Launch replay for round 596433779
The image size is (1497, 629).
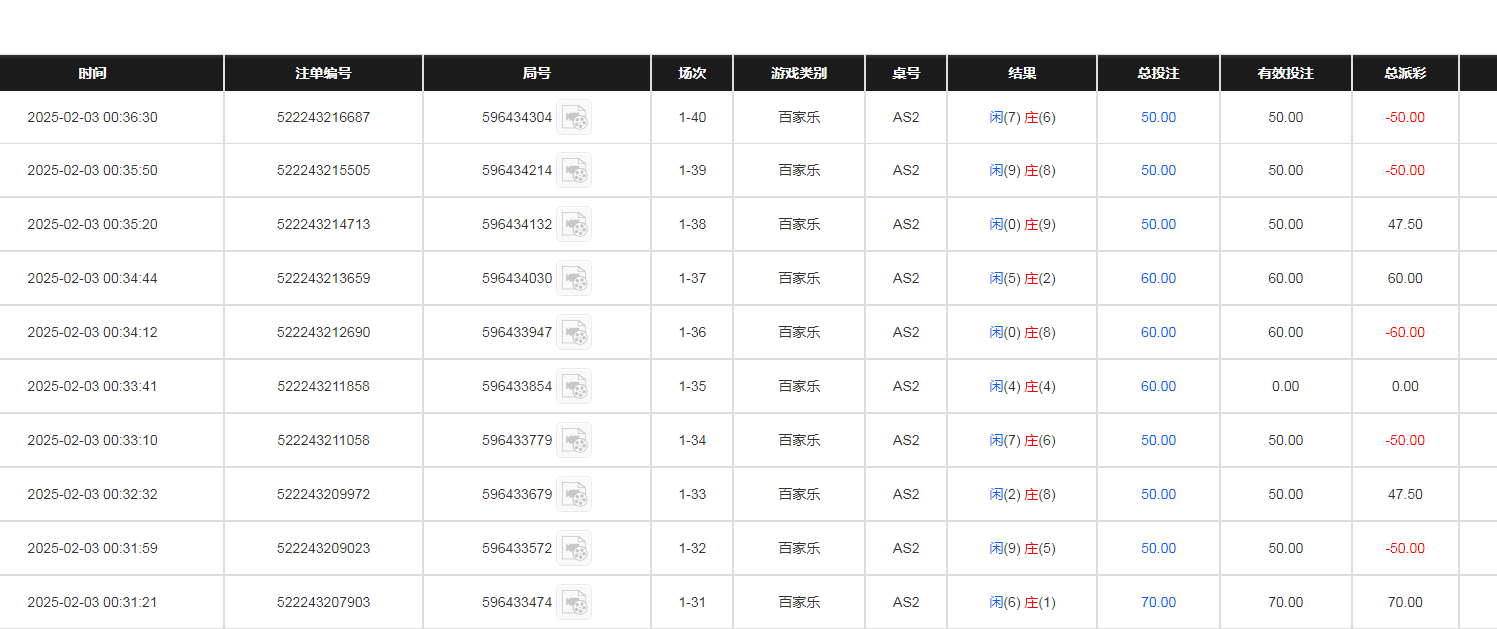(574, 441)
